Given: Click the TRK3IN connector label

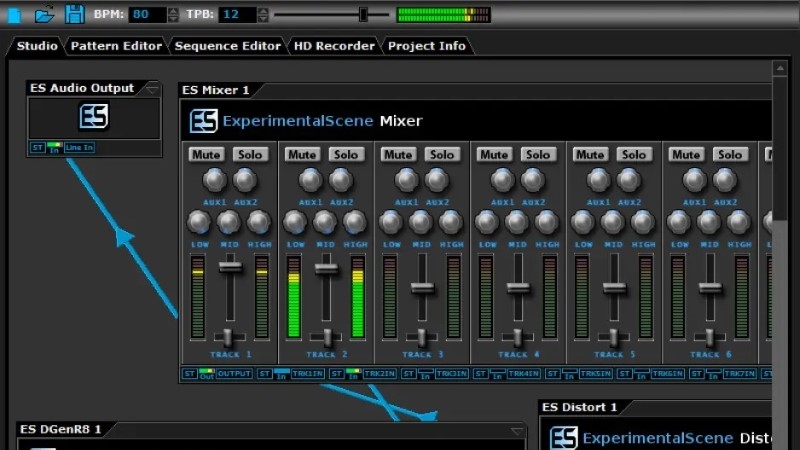Looking at the screenshot, I should (x=452, y=373).
